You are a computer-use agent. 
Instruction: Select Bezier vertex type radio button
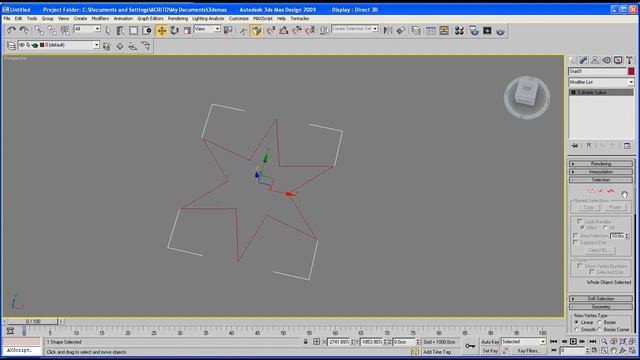point(600,322)
